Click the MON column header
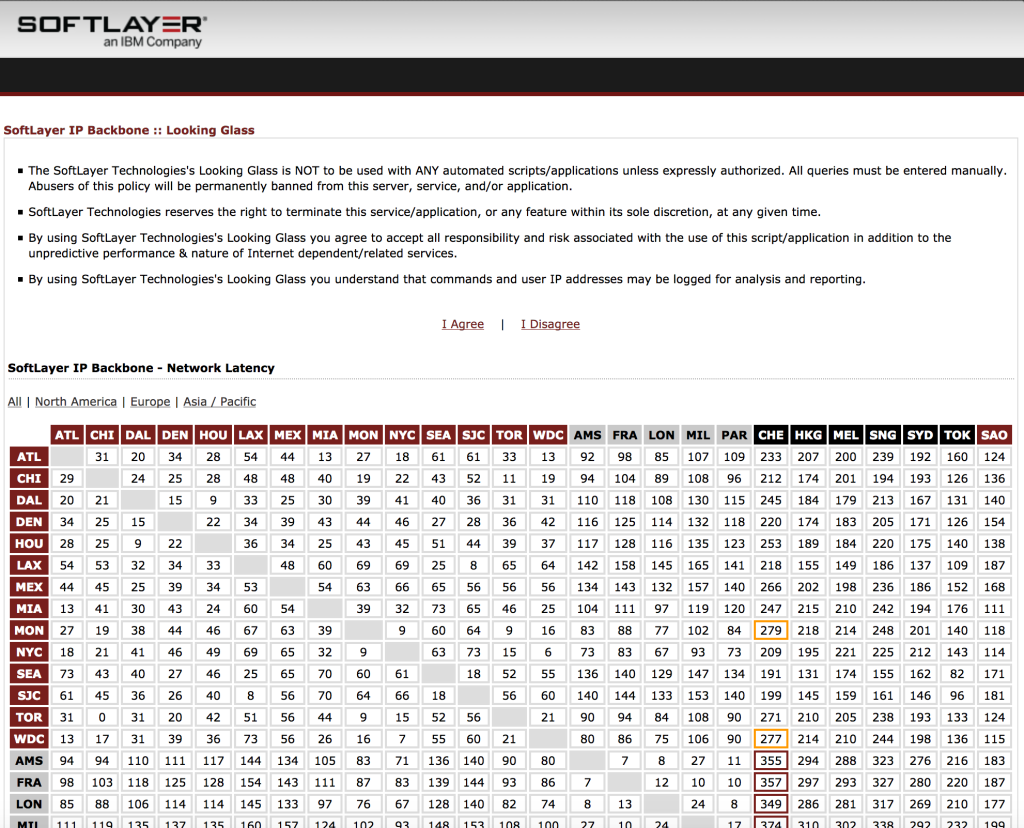1024x828 pixels. click(363, 435)
